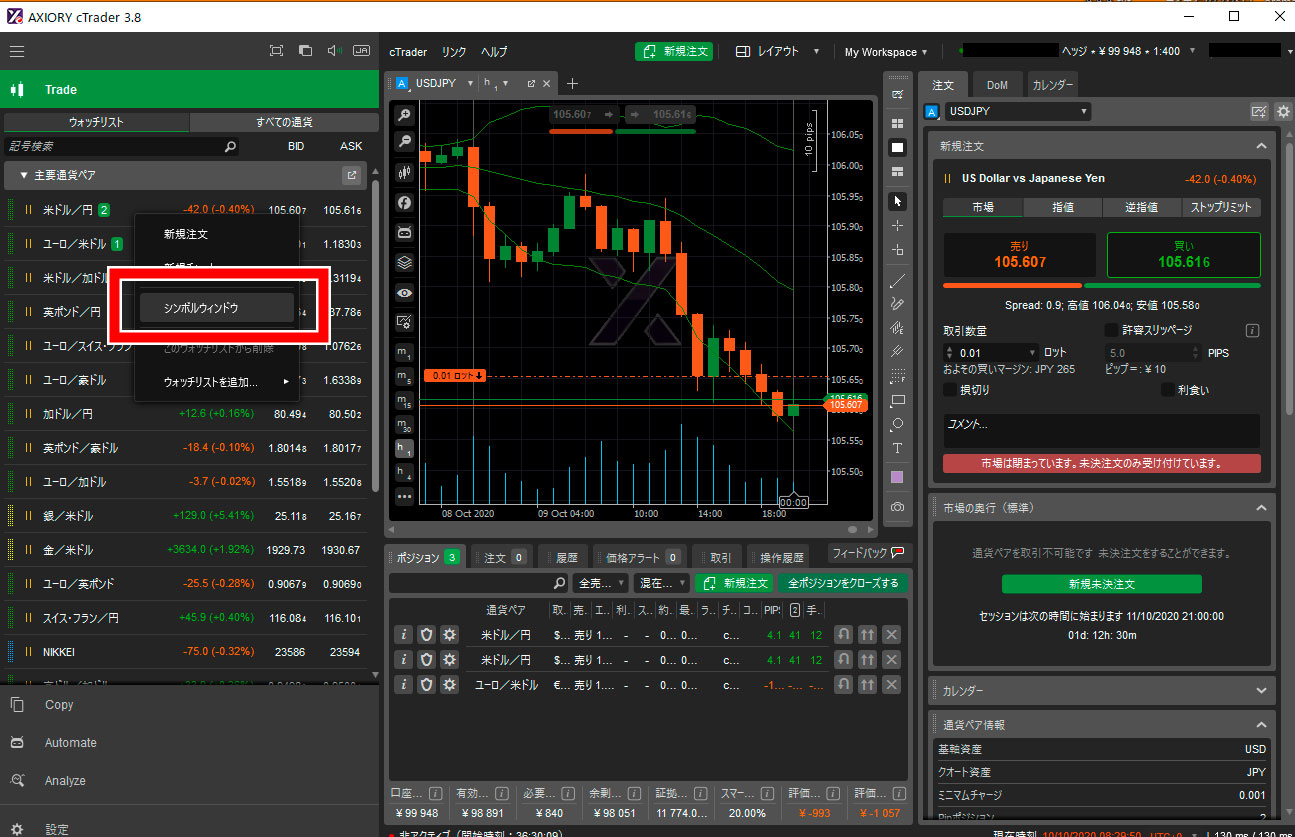Enable the 利食い take profit checkbox

point(1167,390)
